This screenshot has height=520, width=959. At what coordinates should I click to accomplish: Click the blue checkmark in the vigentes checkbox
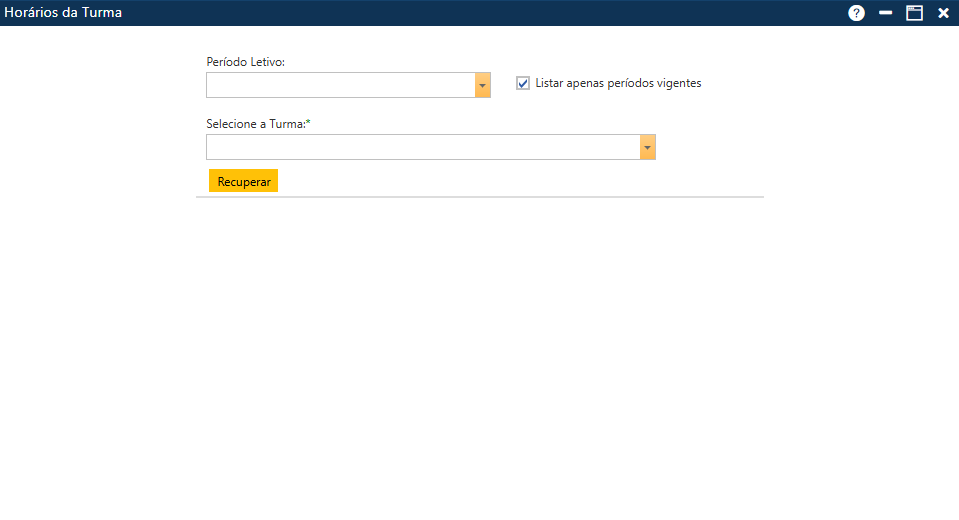(523, 83)
